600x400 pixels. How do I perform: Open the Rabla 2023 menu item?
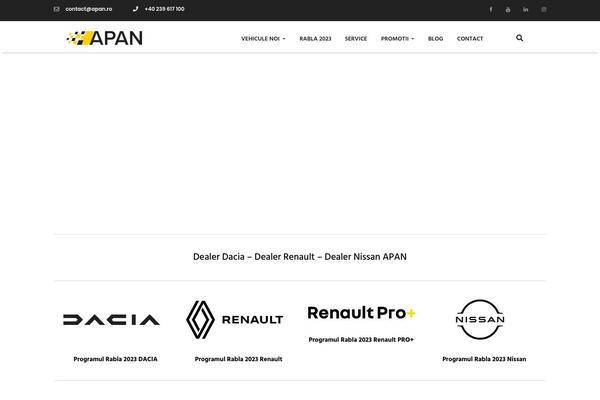(315, 39)
